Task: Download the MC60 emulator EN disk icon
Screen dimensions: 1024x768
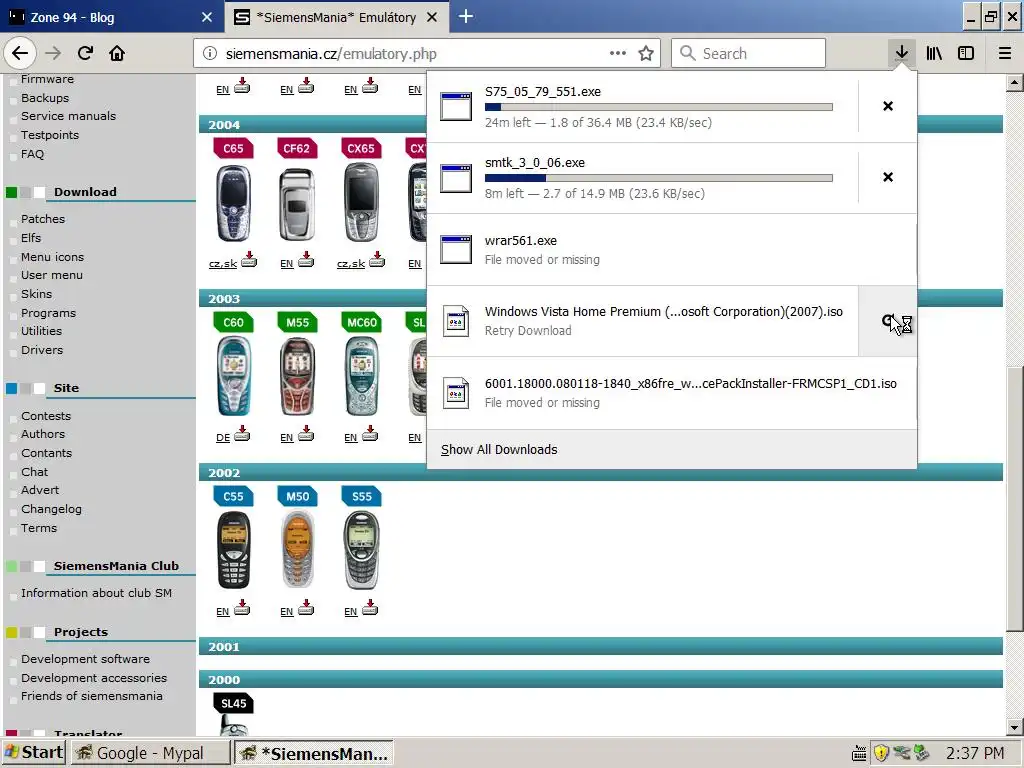Action: point(370,434)
